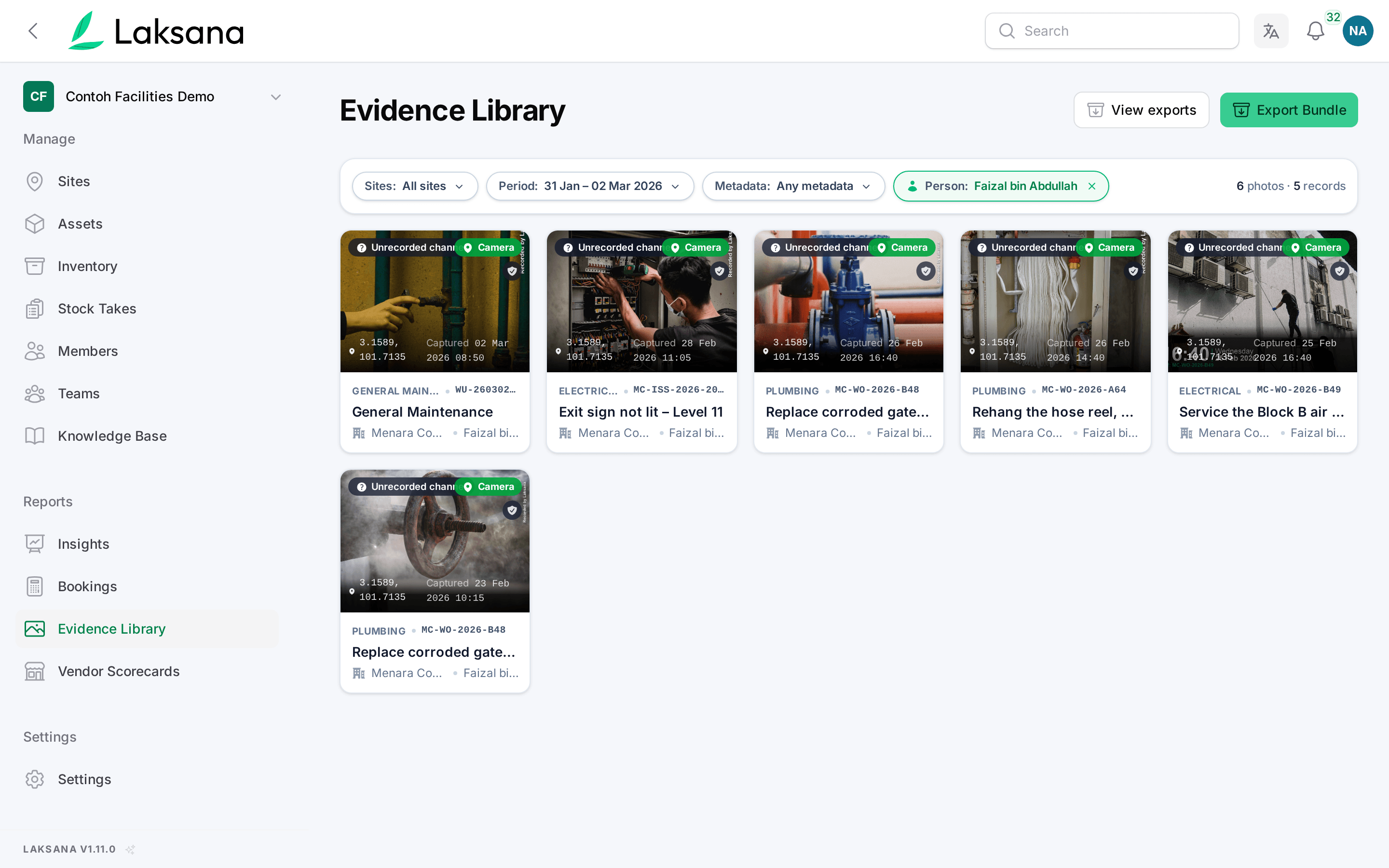
Task: Open Inventory in sidebar
Action: point(148,266)
